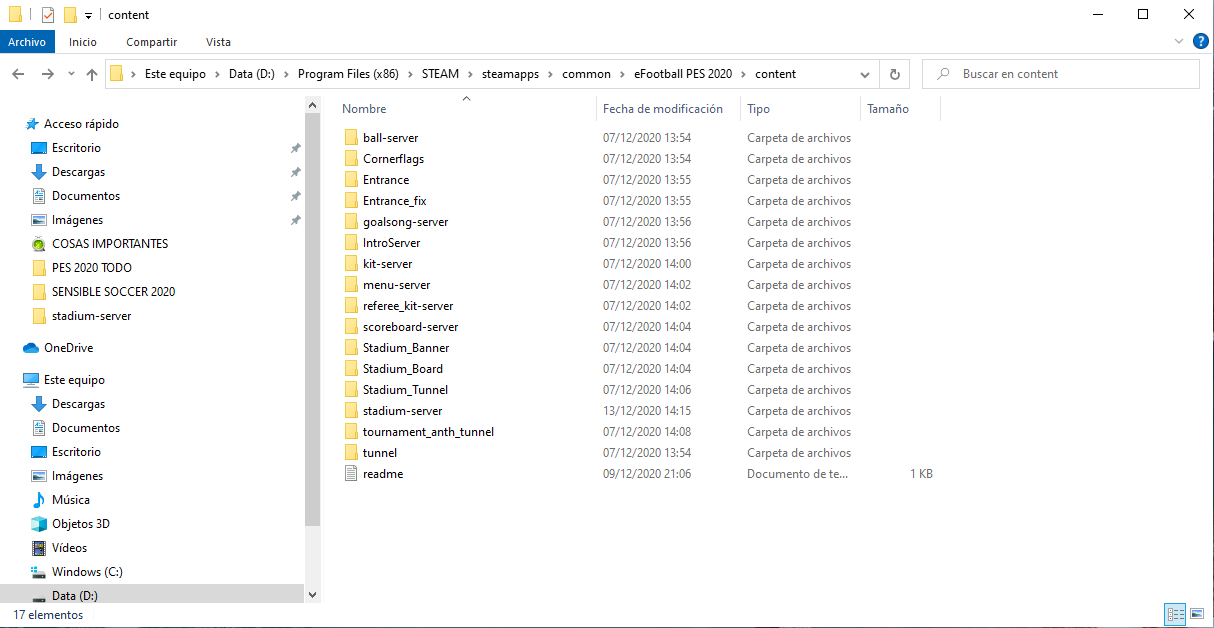Select Windows (C:) drive
The height and width of the screenshot is (628, 1214).
point(87,572)
